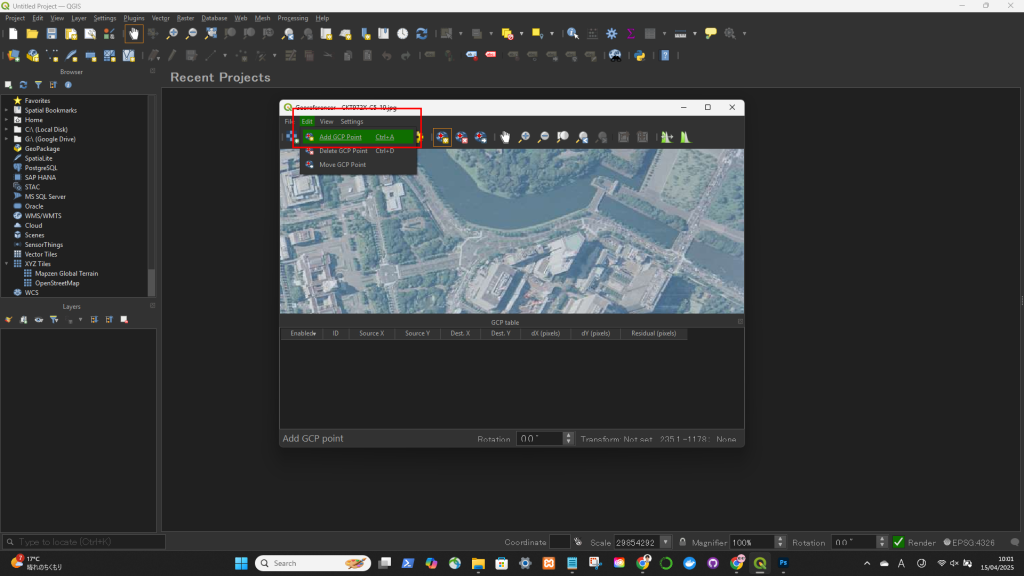Viewport: 1024px width, 576px height.
Task: Refresh the Browser panel
Action: click(x=23, y=85)
